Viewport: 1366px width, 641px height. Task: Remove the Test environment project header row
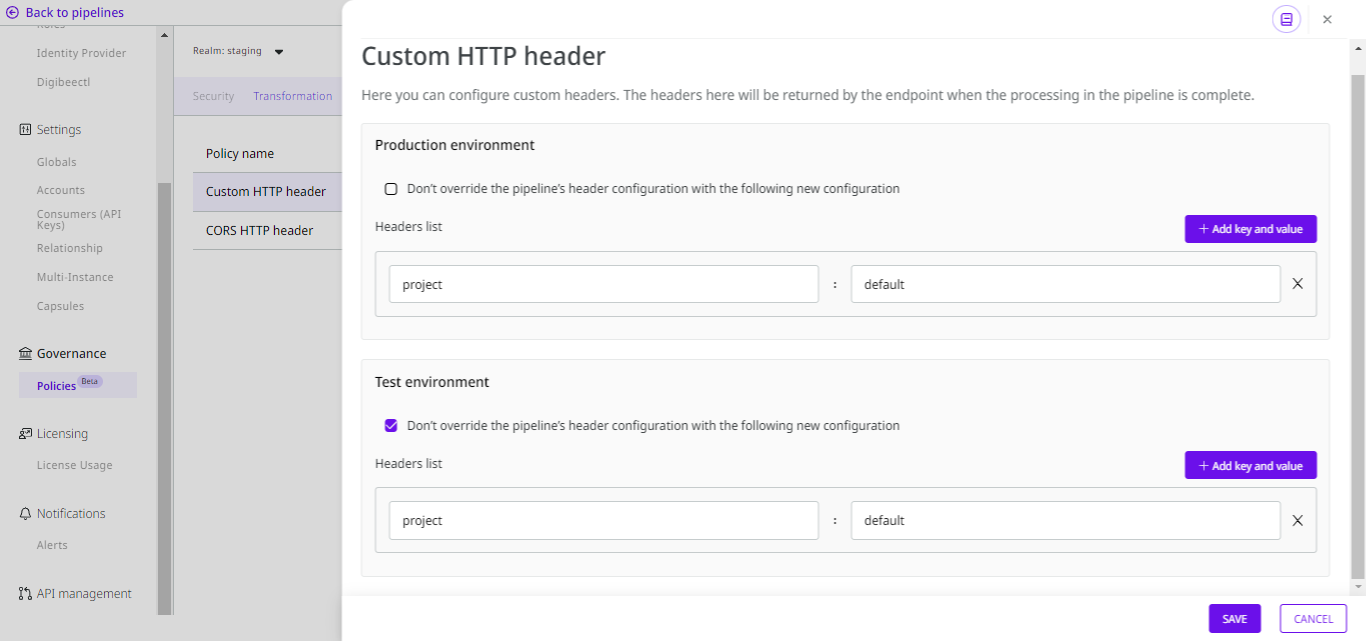tap(1297, 520)
